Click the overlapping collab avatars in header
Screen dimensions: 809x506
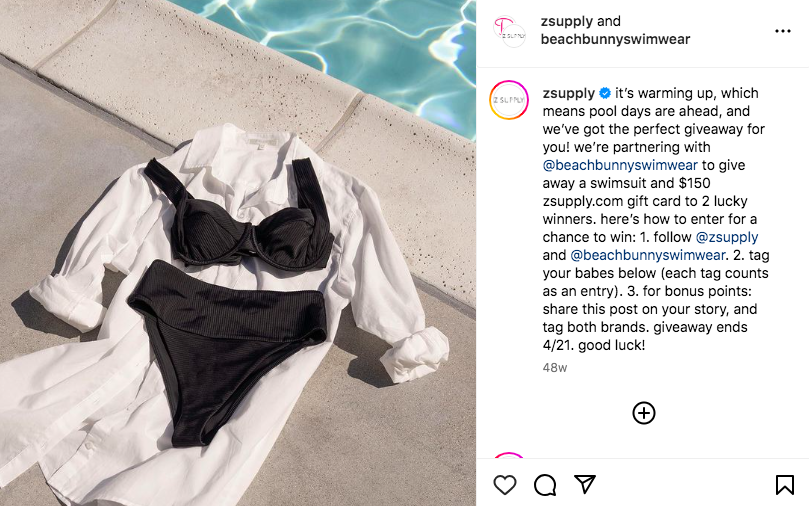tap(509, 31)
